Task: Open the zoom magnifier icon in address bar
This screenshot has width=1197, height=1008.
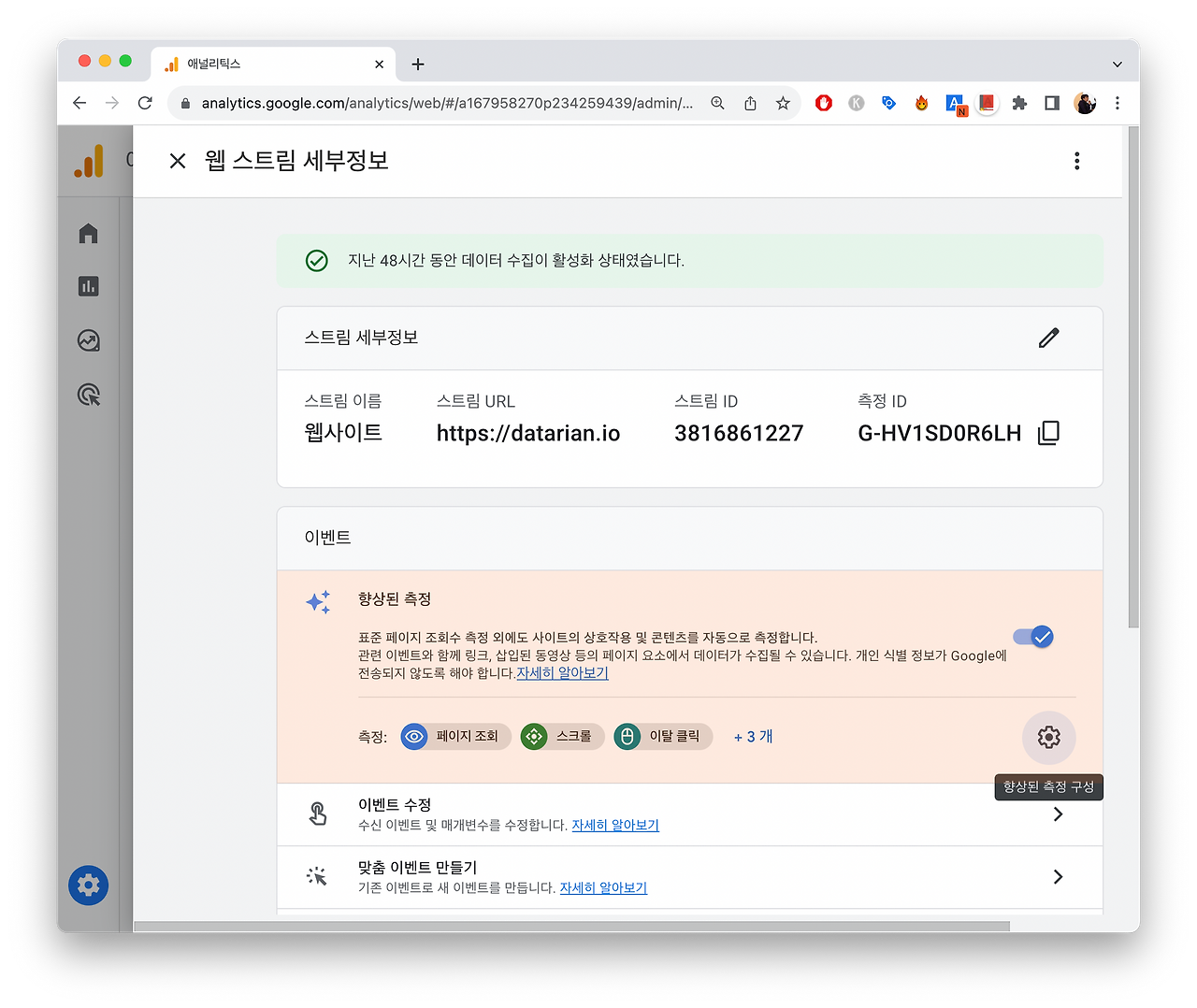Action: coord(717,103)
